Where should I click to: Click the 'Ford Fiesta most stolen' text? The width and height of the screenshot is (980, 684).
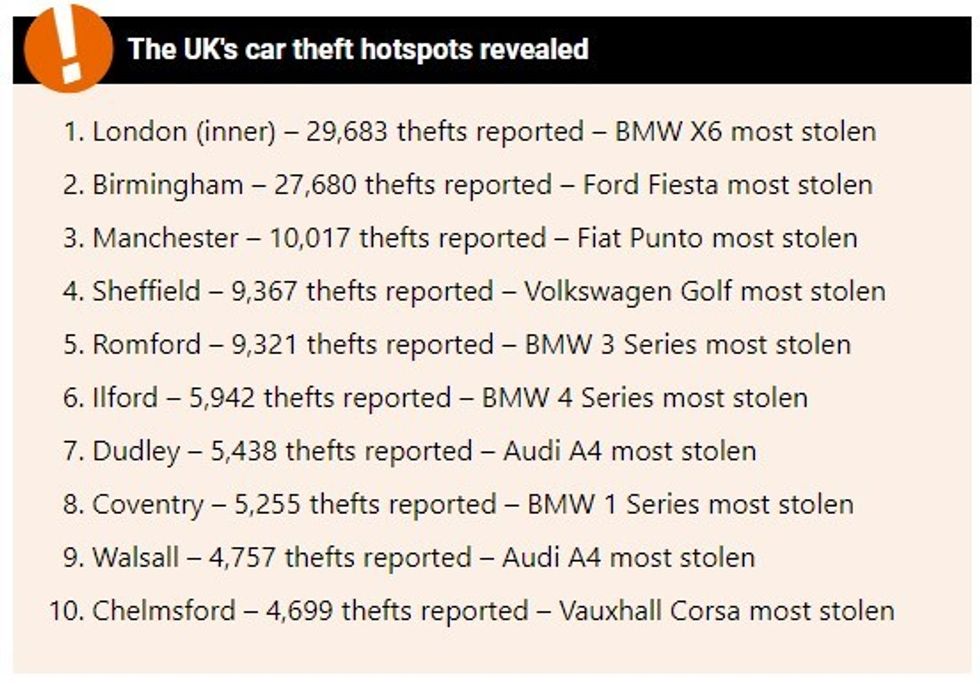point(727,184)
